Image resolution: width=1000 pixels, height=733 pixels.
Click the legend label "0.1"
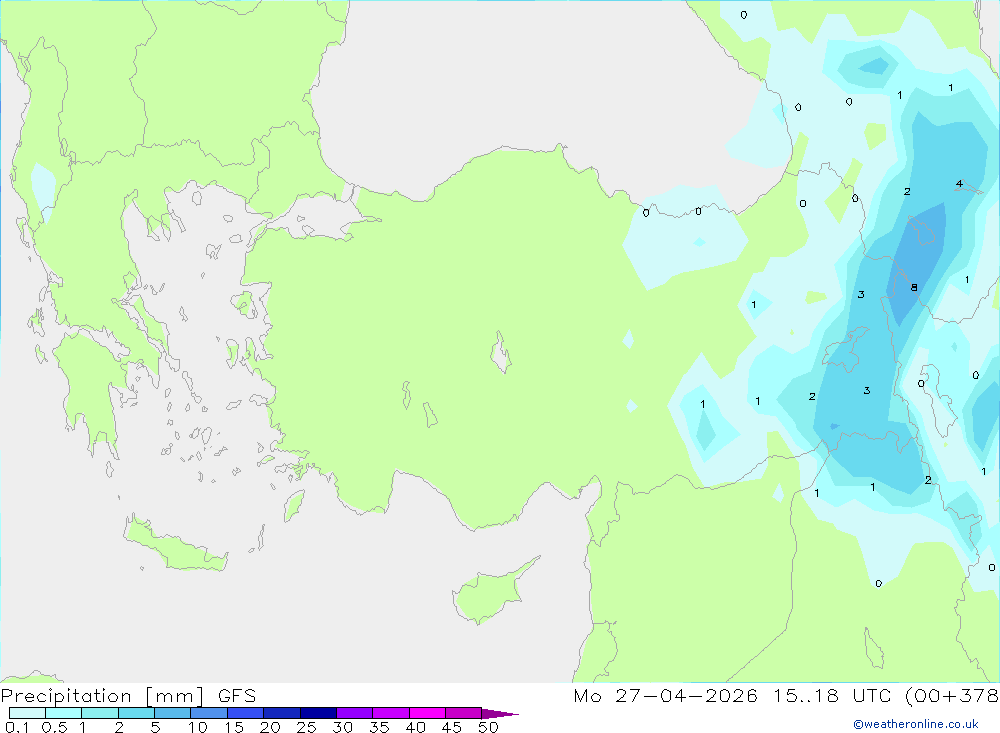17,727
